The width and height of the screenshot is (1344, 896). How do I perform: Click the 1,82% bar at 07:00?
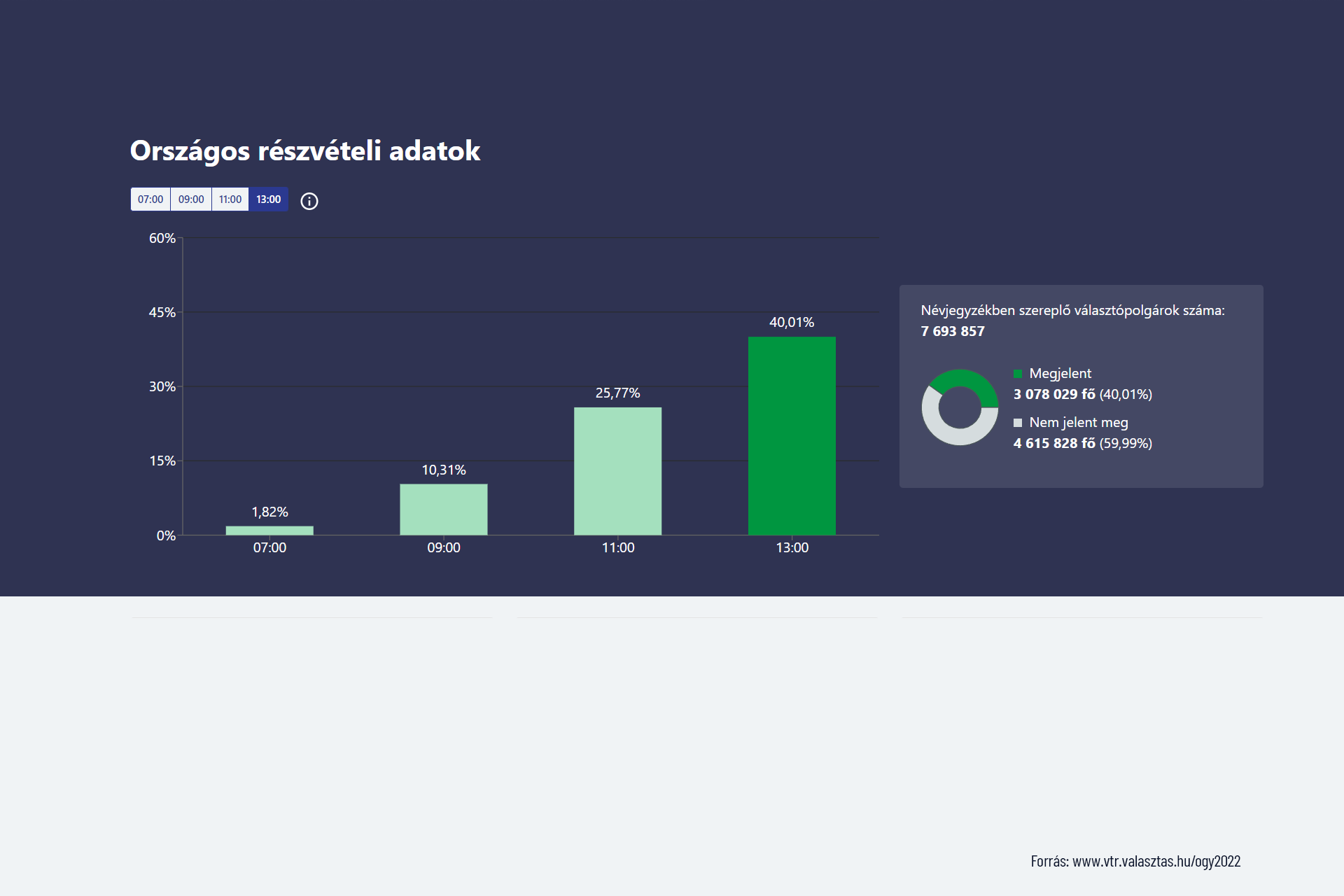tap(269, 531)
